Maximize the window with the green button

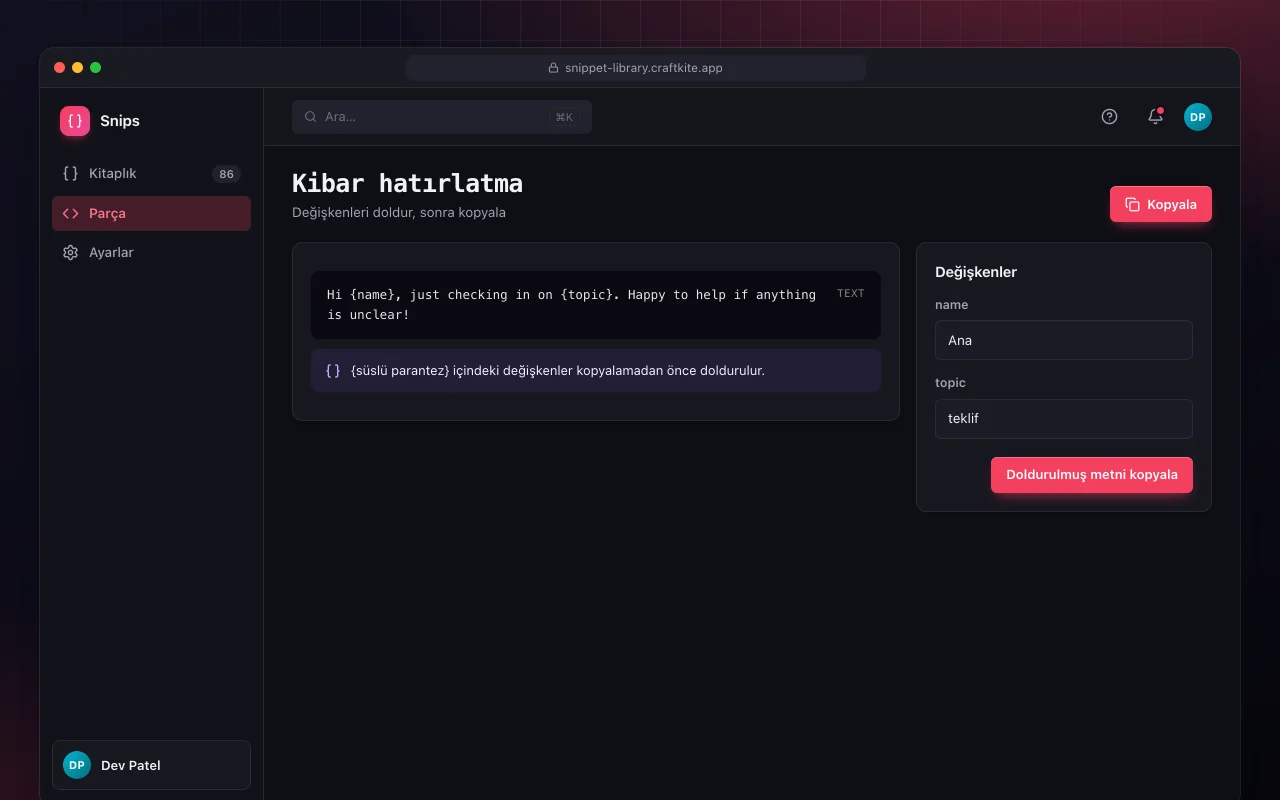[96, 68]
